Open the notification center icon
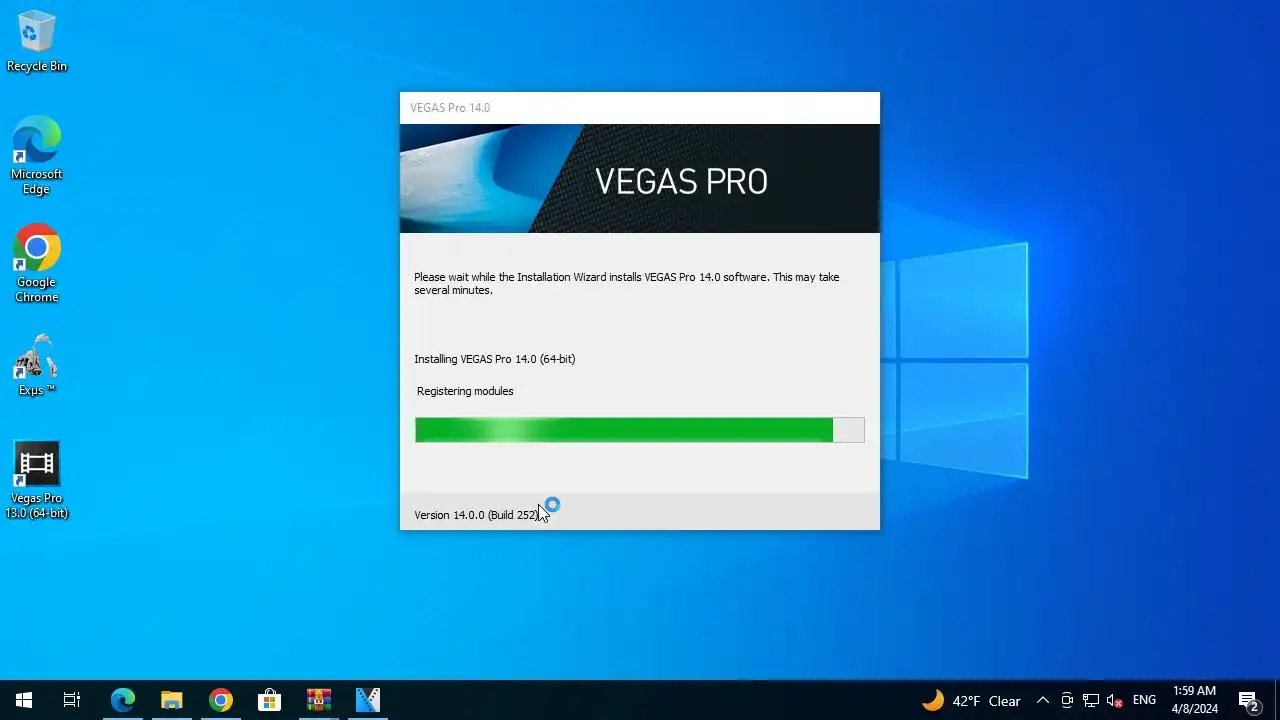The height and width of the screenshot is (720, 1280). tap(1248, 700)
